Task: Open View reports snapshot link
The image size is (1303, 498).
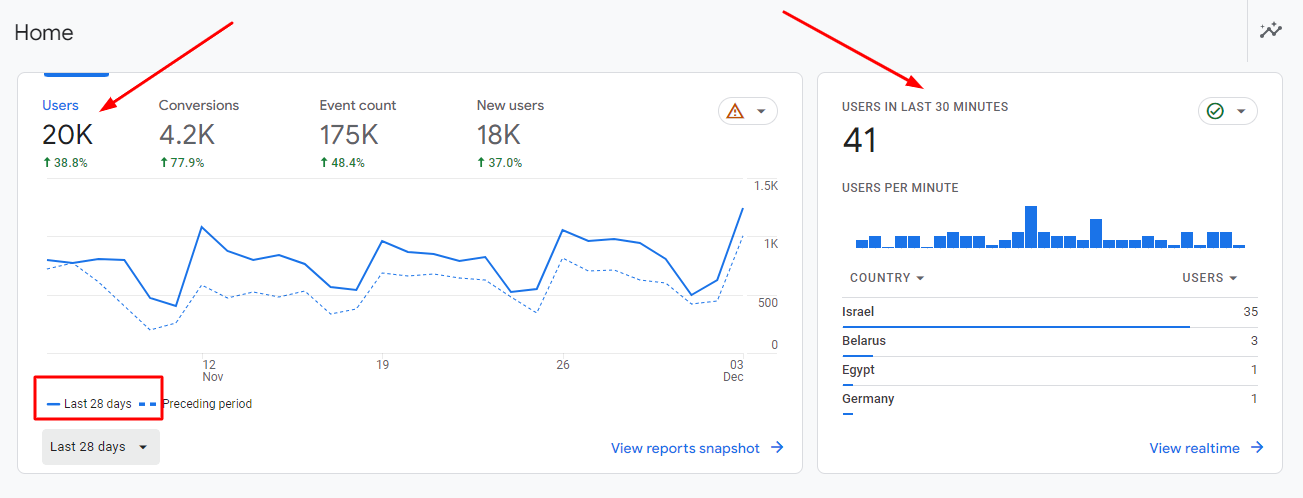Action: pyautogui.click(x=685, y=448)
